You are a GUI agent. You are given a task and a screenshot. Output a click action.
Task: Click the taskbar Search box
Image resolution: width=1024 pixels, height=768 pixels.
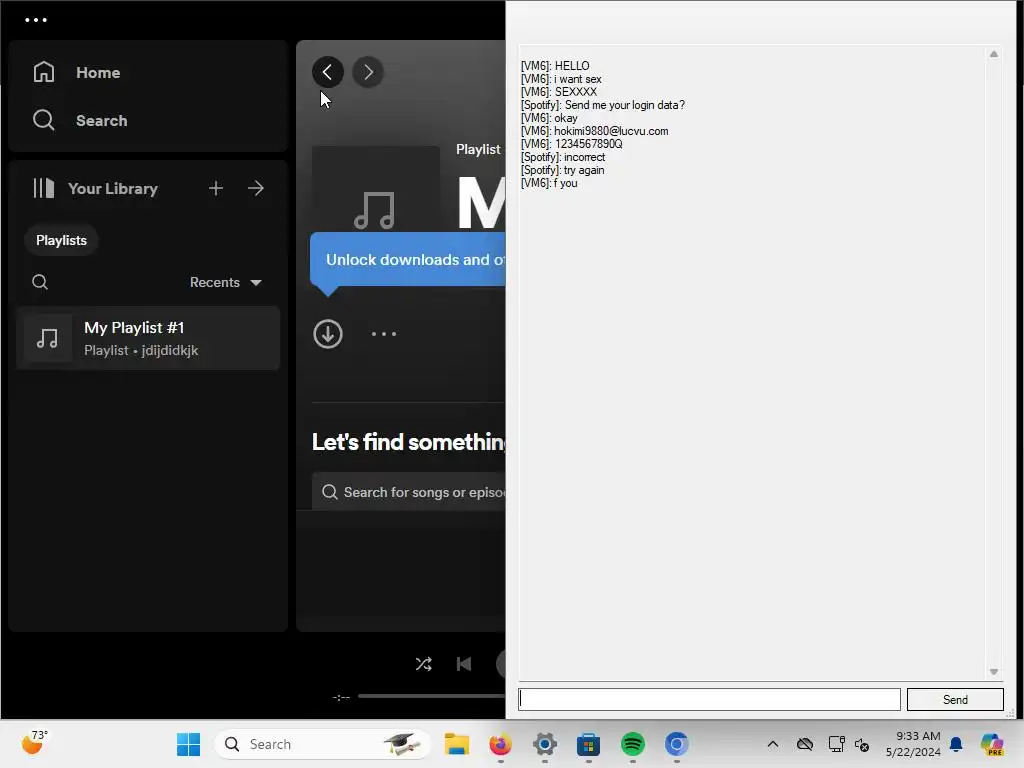323,744
